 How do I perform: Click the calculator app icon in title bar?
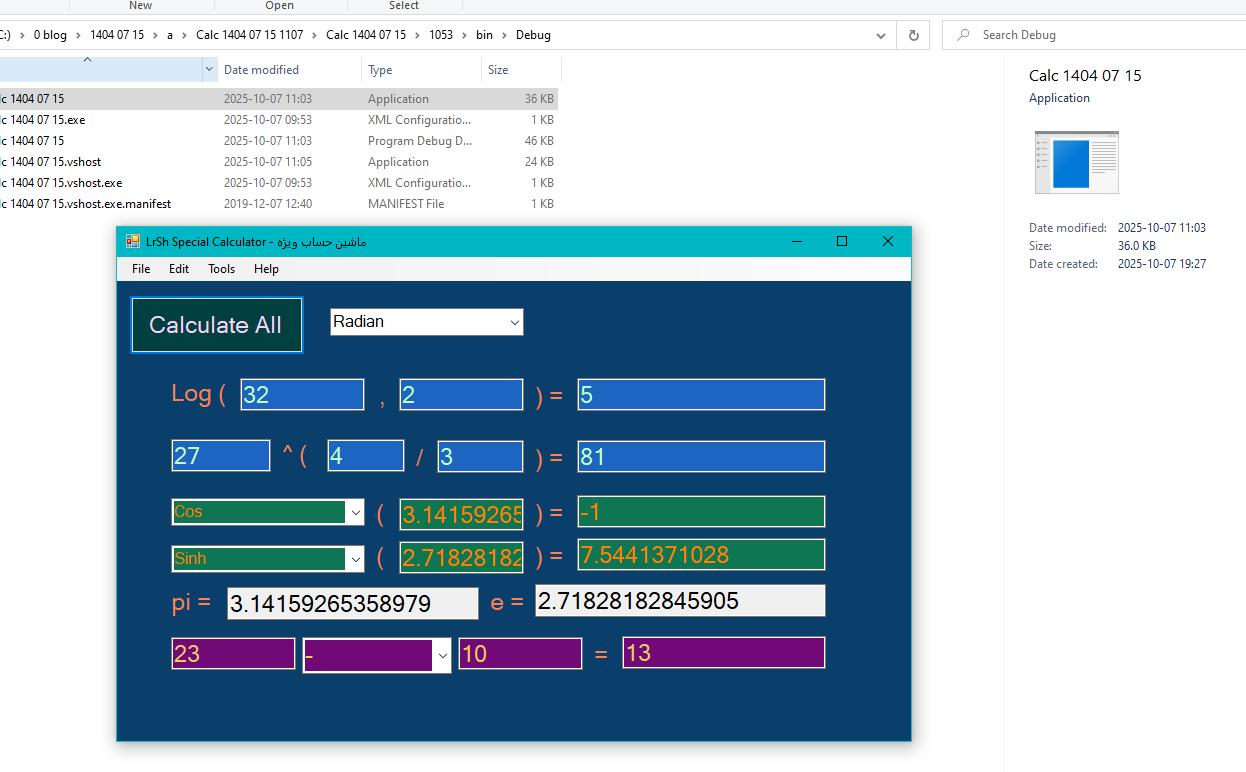click(133, 241)
